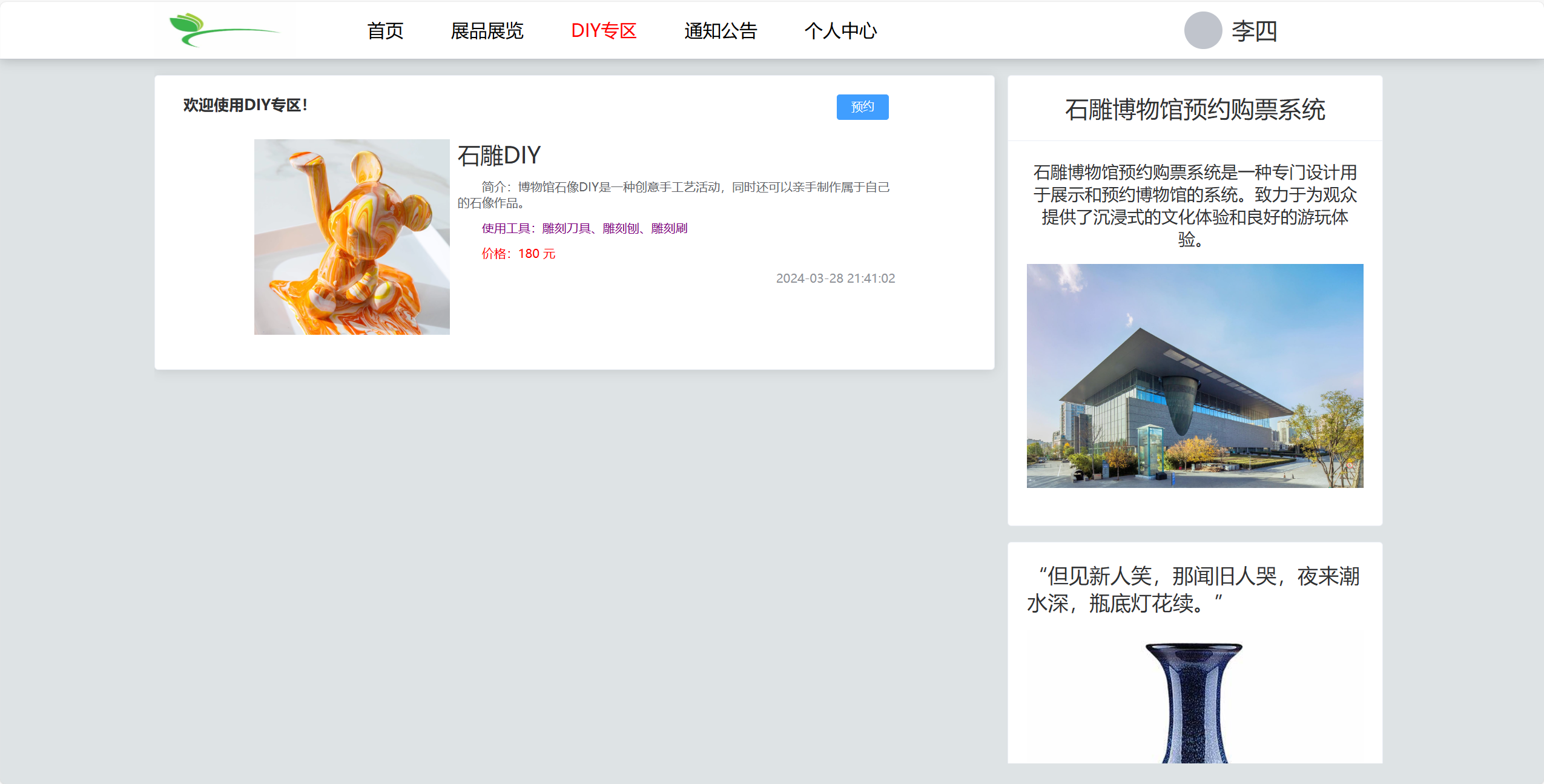Select the DIY专区 navigation tab
The image size is (1544, 784).
[x=604, y=31]
